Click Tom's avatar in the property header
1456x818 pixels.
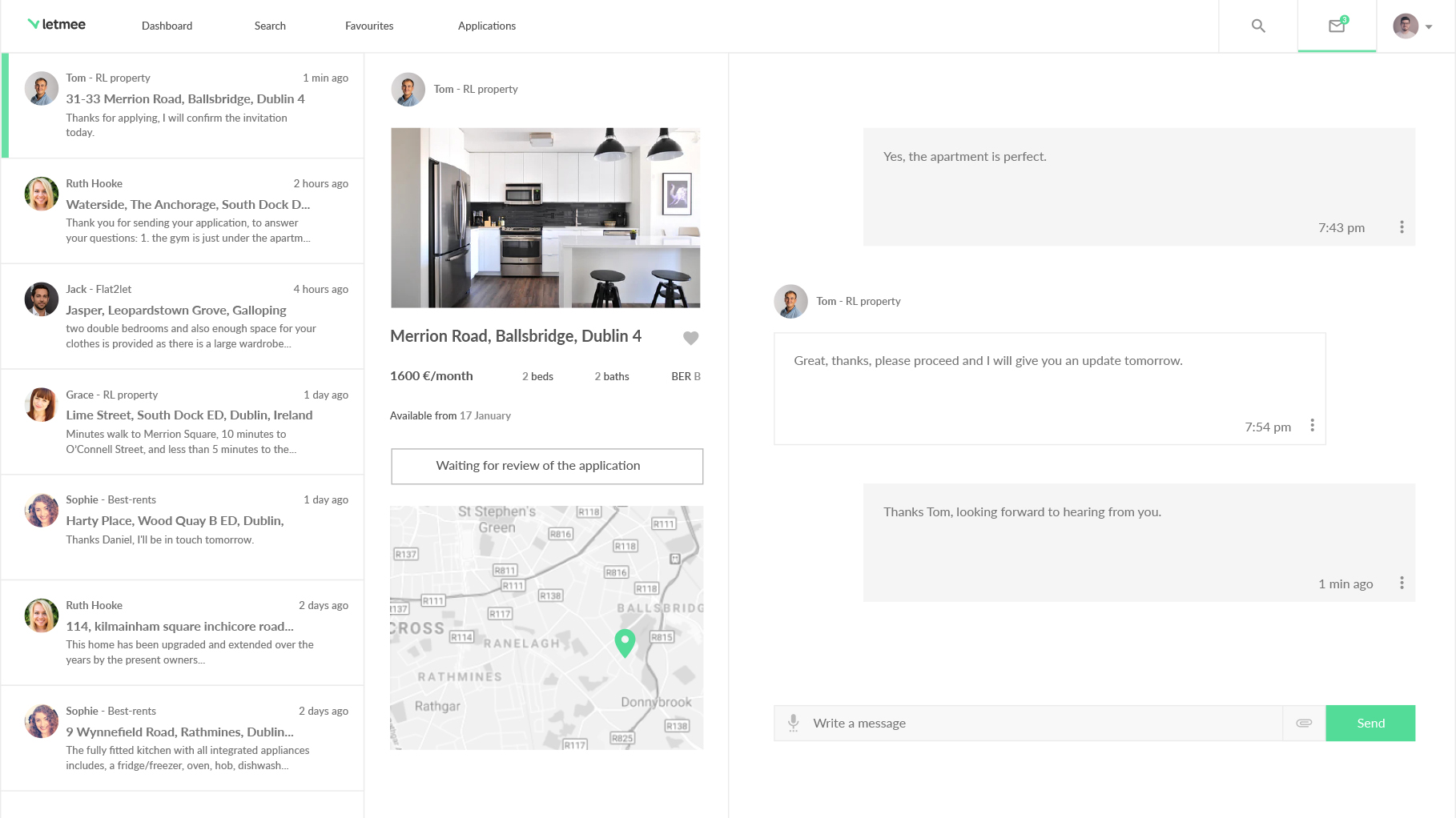point(408,90)
